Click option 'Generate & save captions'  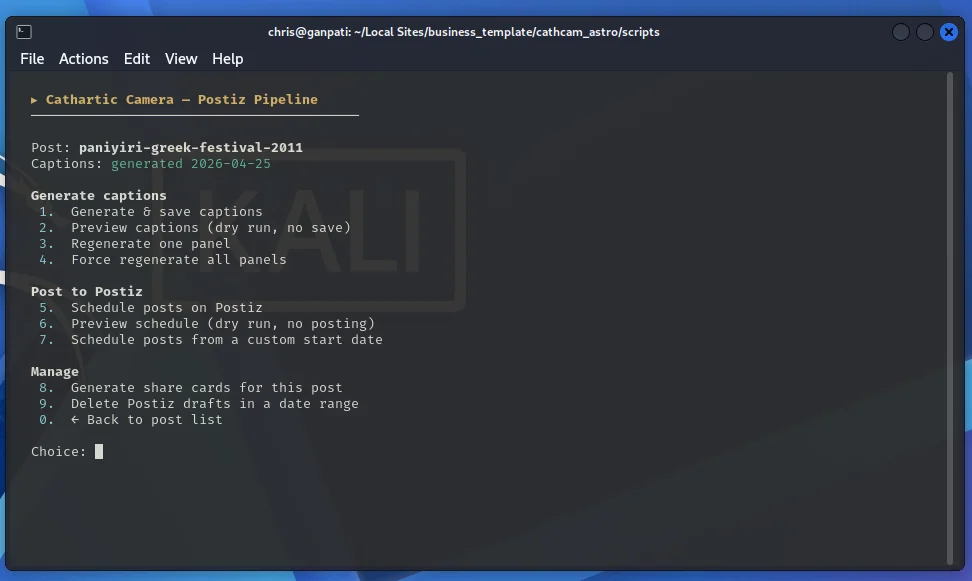[x=167, y=211]
